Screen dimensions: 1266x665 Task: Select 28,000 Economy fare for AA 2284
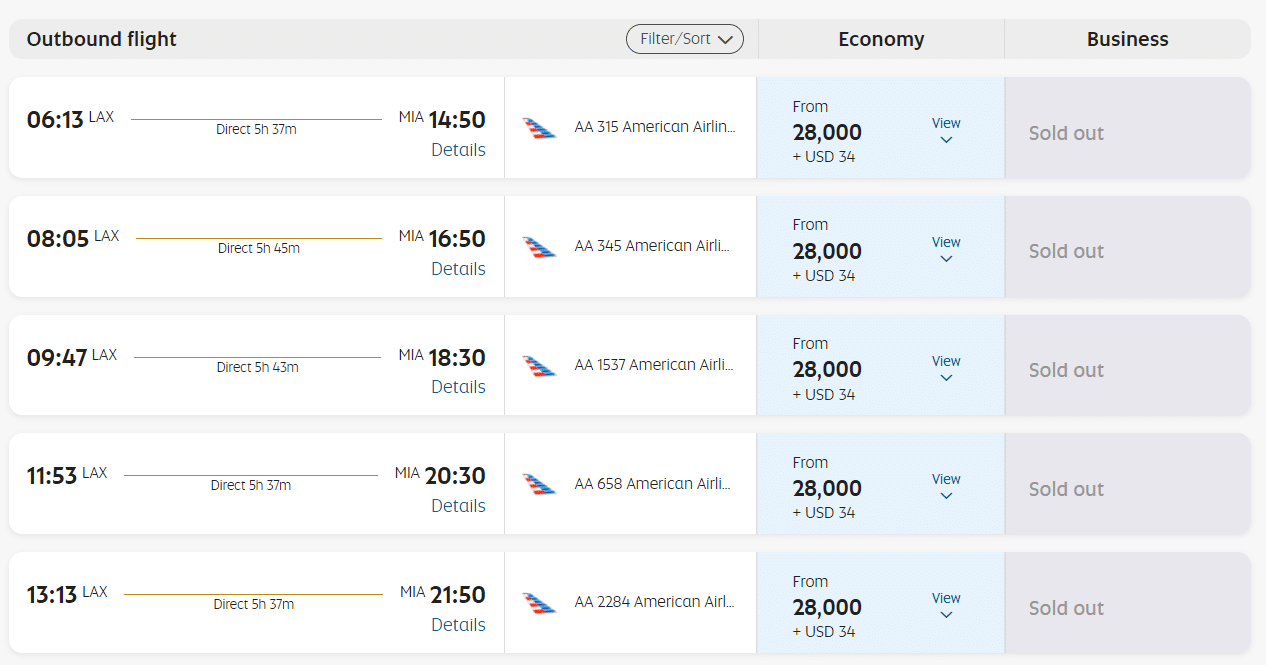[x=827, y=607]
